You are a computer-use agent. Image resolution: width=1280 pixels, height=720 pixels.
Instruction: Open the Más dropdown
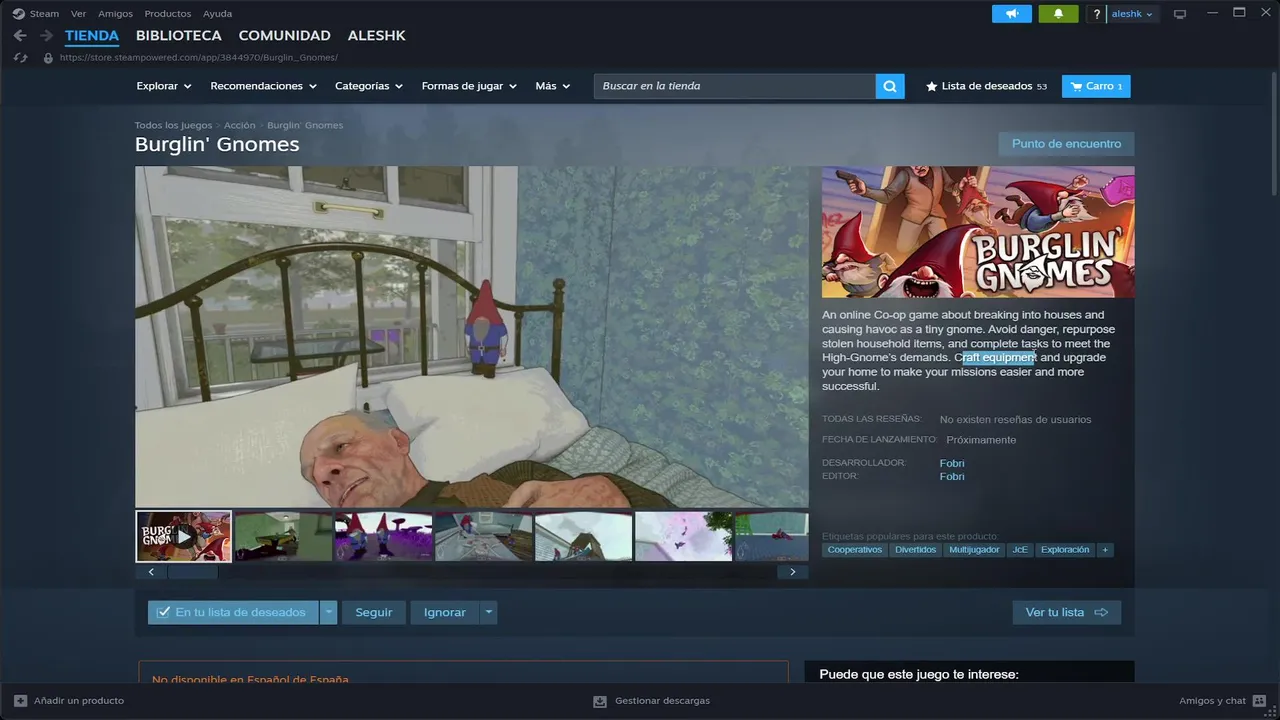point(552,86)
